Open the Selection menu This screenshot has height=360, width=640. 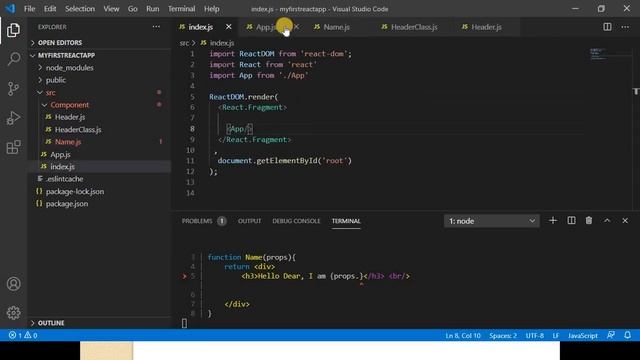pyautogui.click(x=80, y=9)
